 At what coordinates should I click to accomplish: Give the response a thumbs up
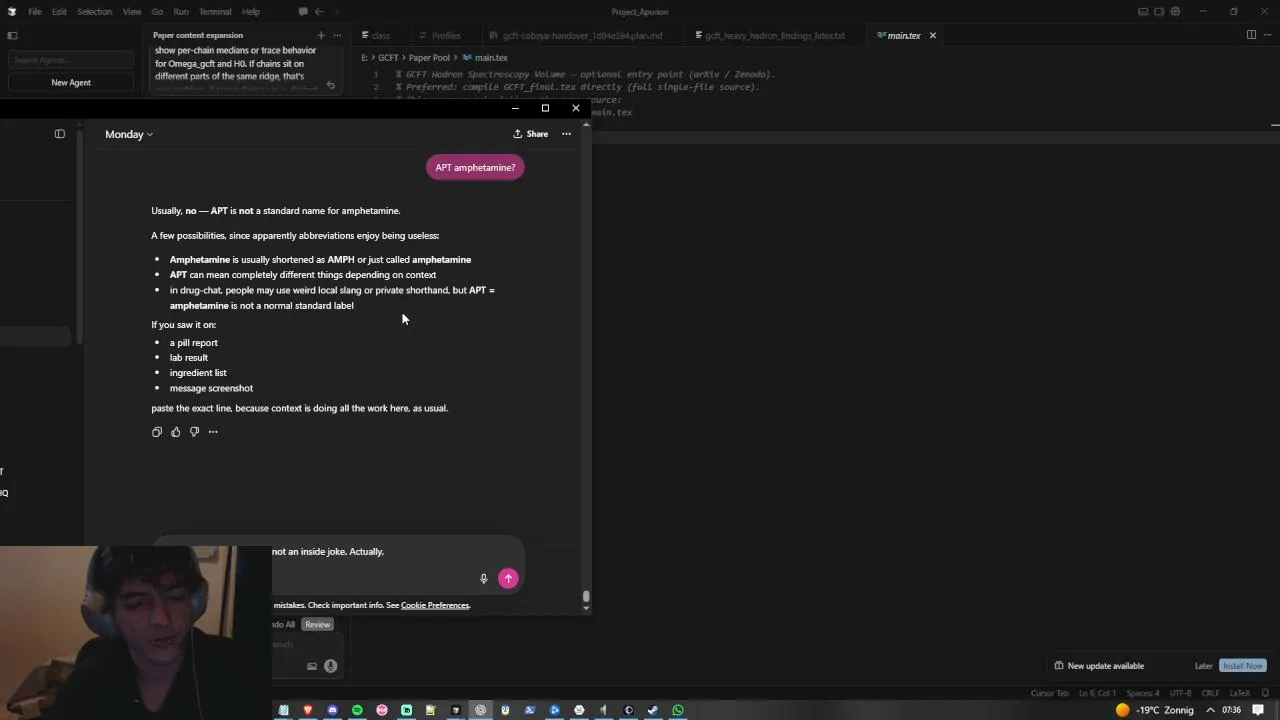(176, 432)
